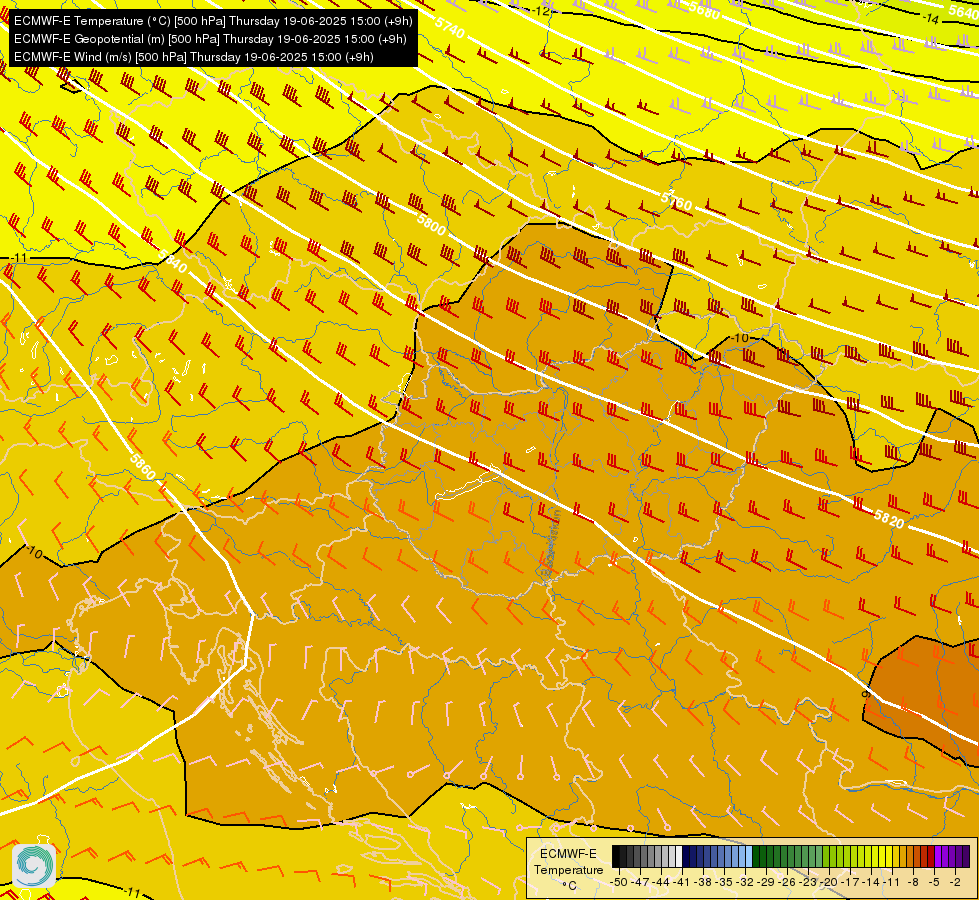This screenshot has height=900, width=979.
Task: Click the -41 value on the legend scale
Action: [x=681, y=882]
